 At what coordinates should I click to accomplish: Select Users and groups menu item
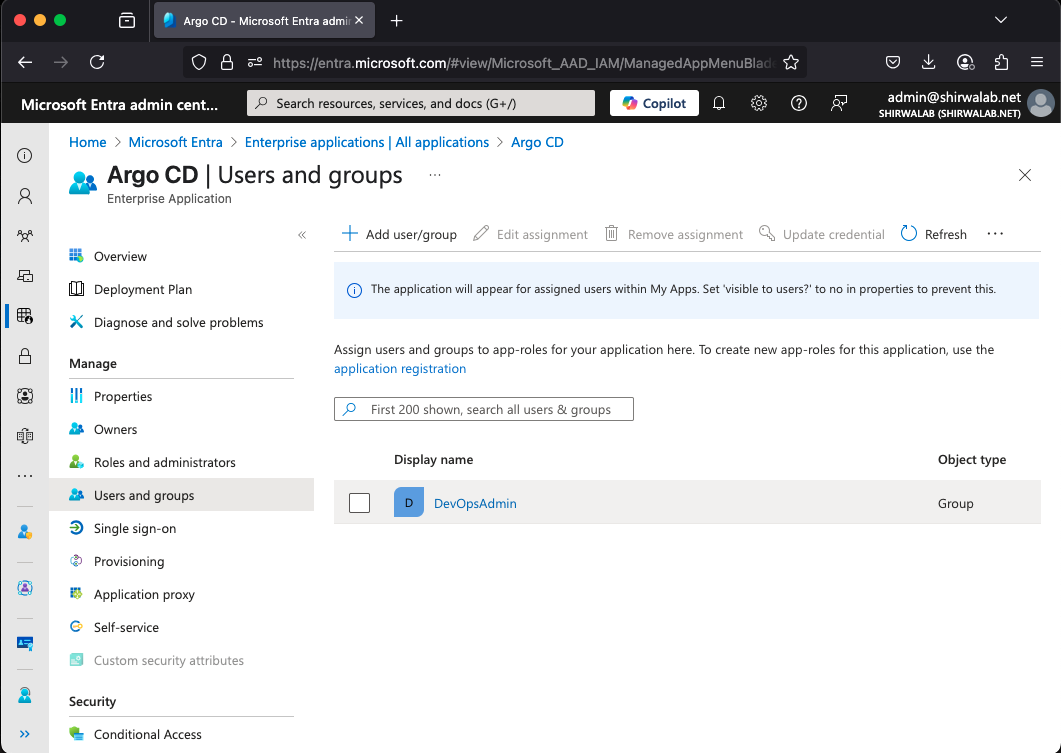click(x=181, y=495)
